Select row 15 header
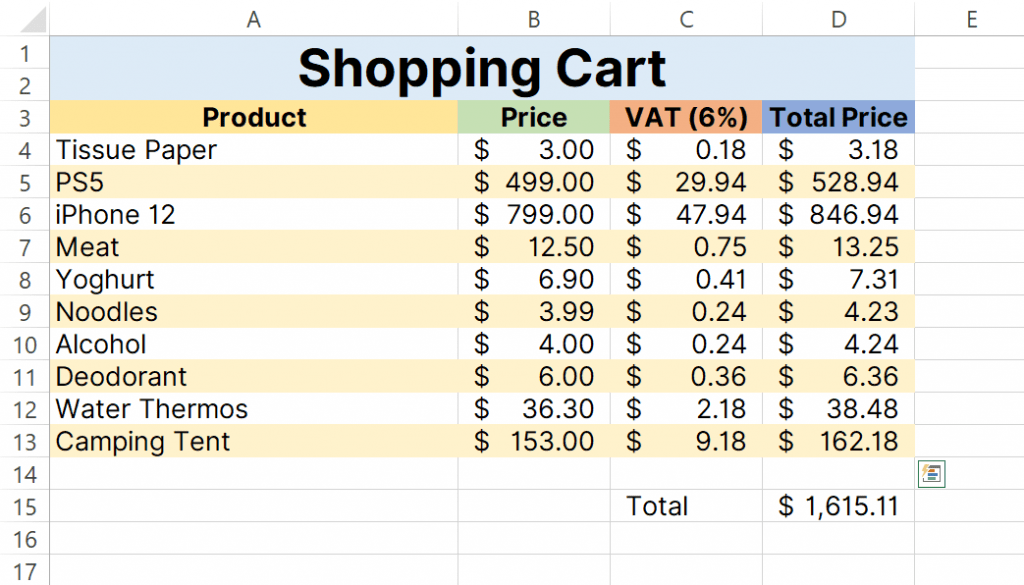Screen dimensions: 1024x585 pyautogui.click(x=25, y=506)
